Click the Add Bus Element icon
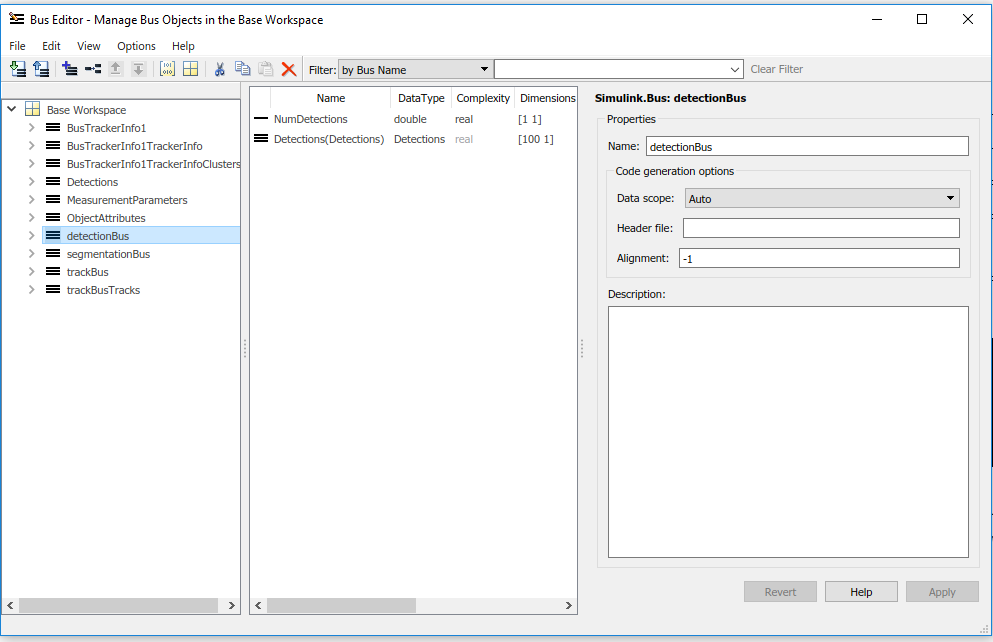 coord(93,69)
